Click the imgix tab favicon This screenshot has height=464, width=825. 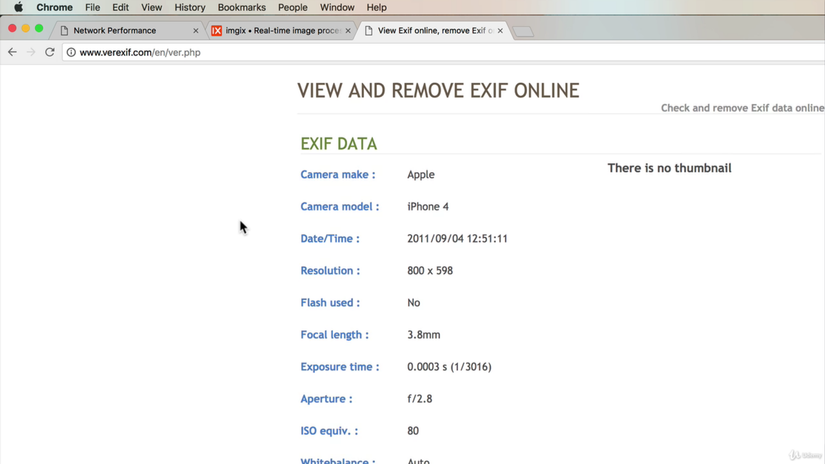216,31
